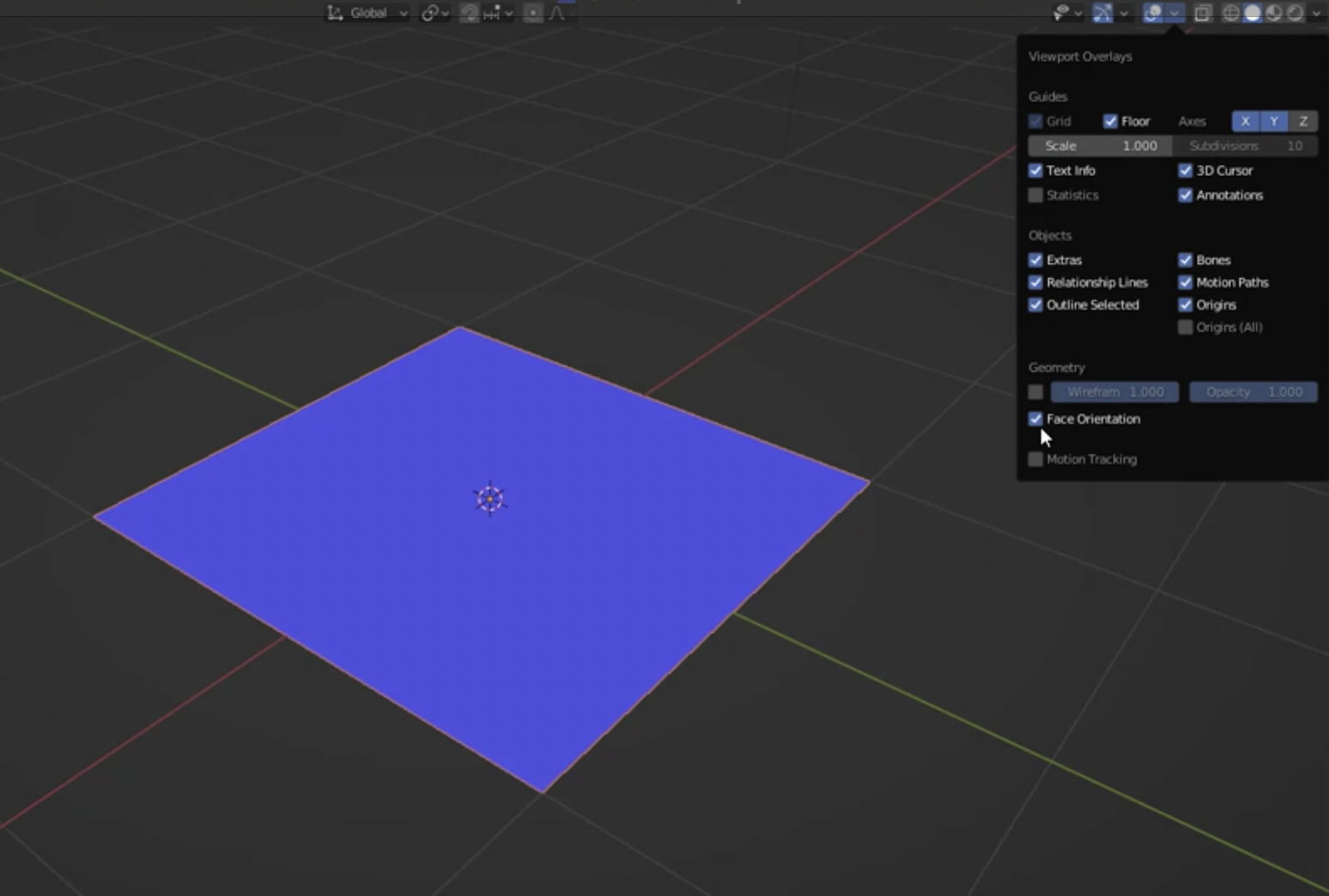Enable Origins (All) checkbox
This screenshot has height=896, width=1329.
pos(1186,327)
